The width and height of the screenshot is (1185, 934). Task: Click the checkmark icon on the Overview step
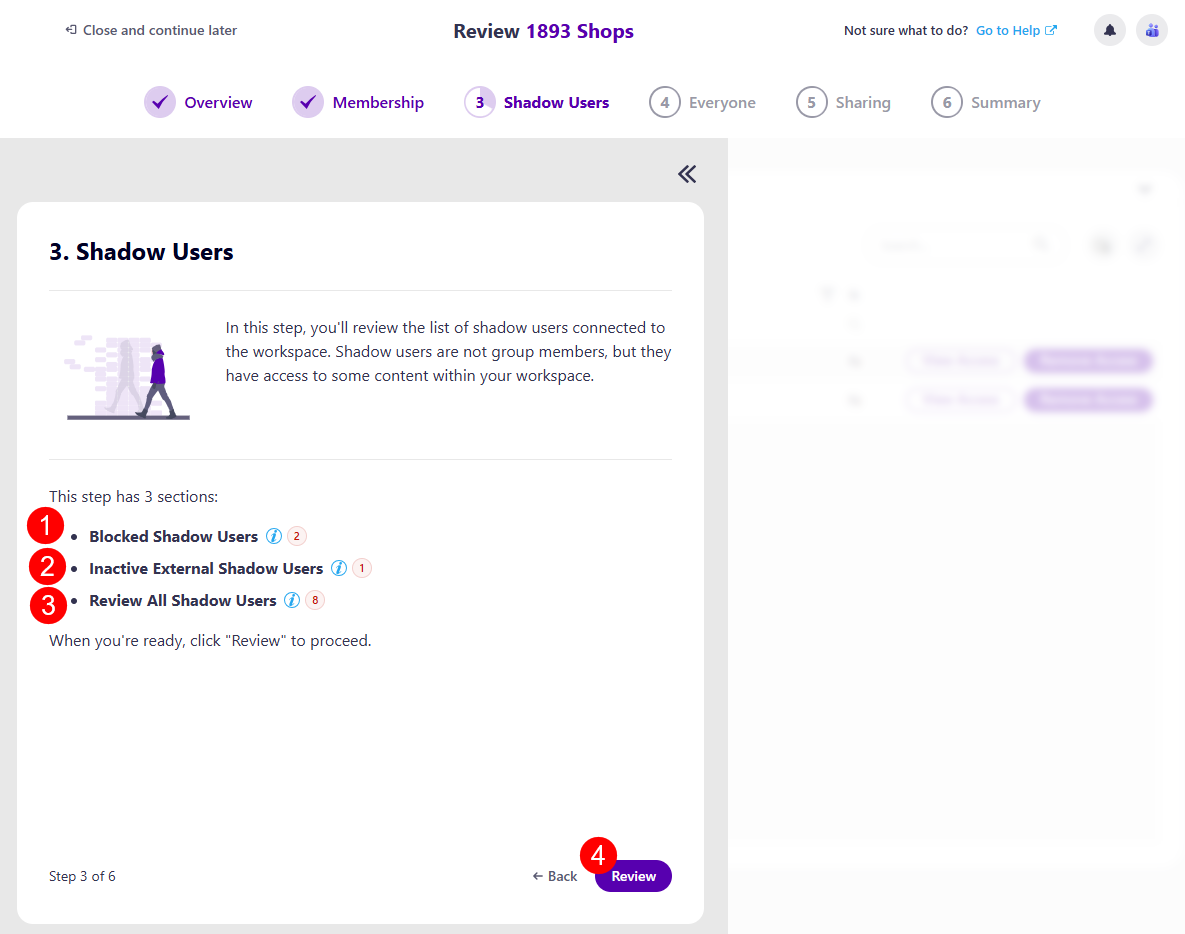160,102
